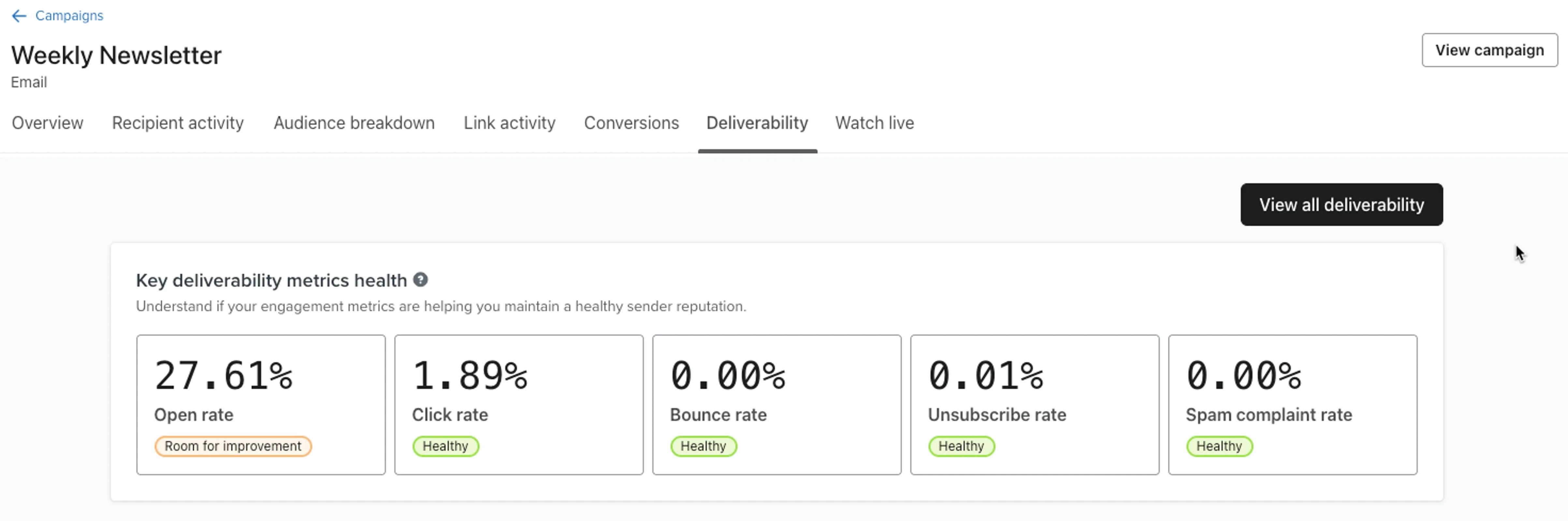Click the Spam complaint rate metric card

coord(1293,404)
